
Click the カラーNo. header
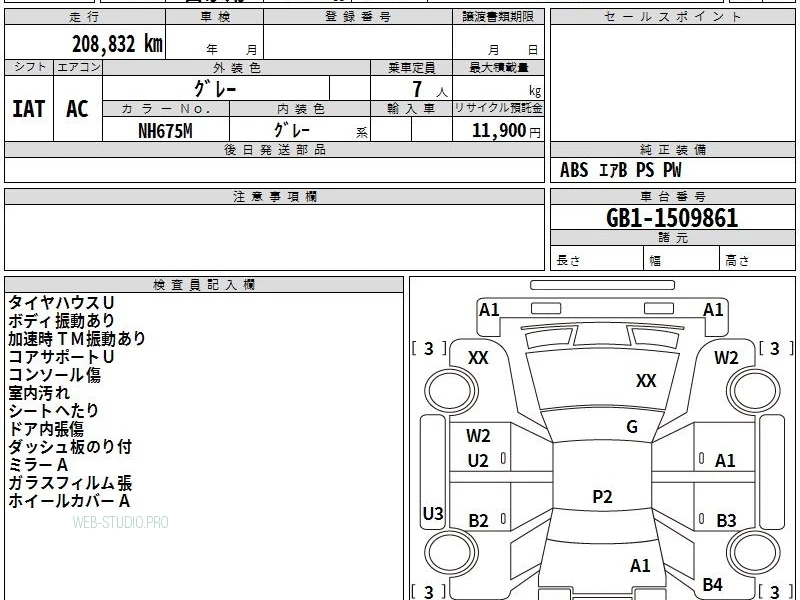(x=166, y=109)
